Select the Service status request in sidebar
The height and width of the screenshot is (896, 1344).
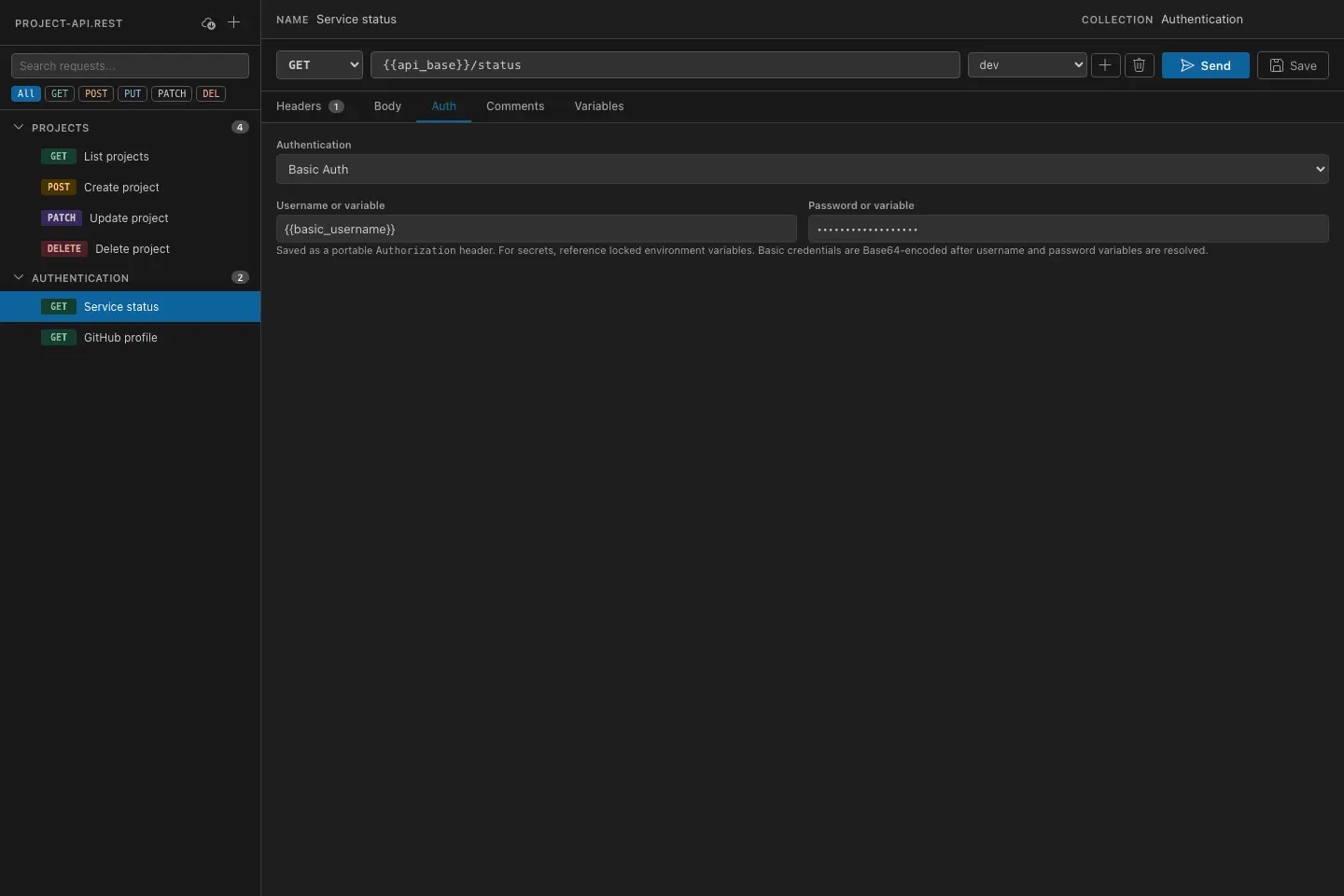(x=130, y=307)
